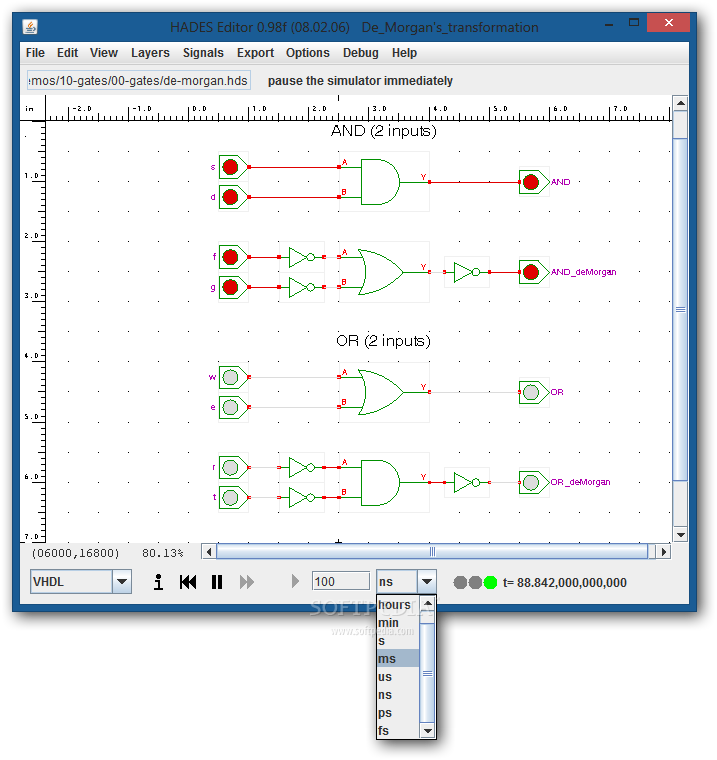Select the OR output LED
The height and width of the screenshot is (760, 717).
[x=533, y=392]
